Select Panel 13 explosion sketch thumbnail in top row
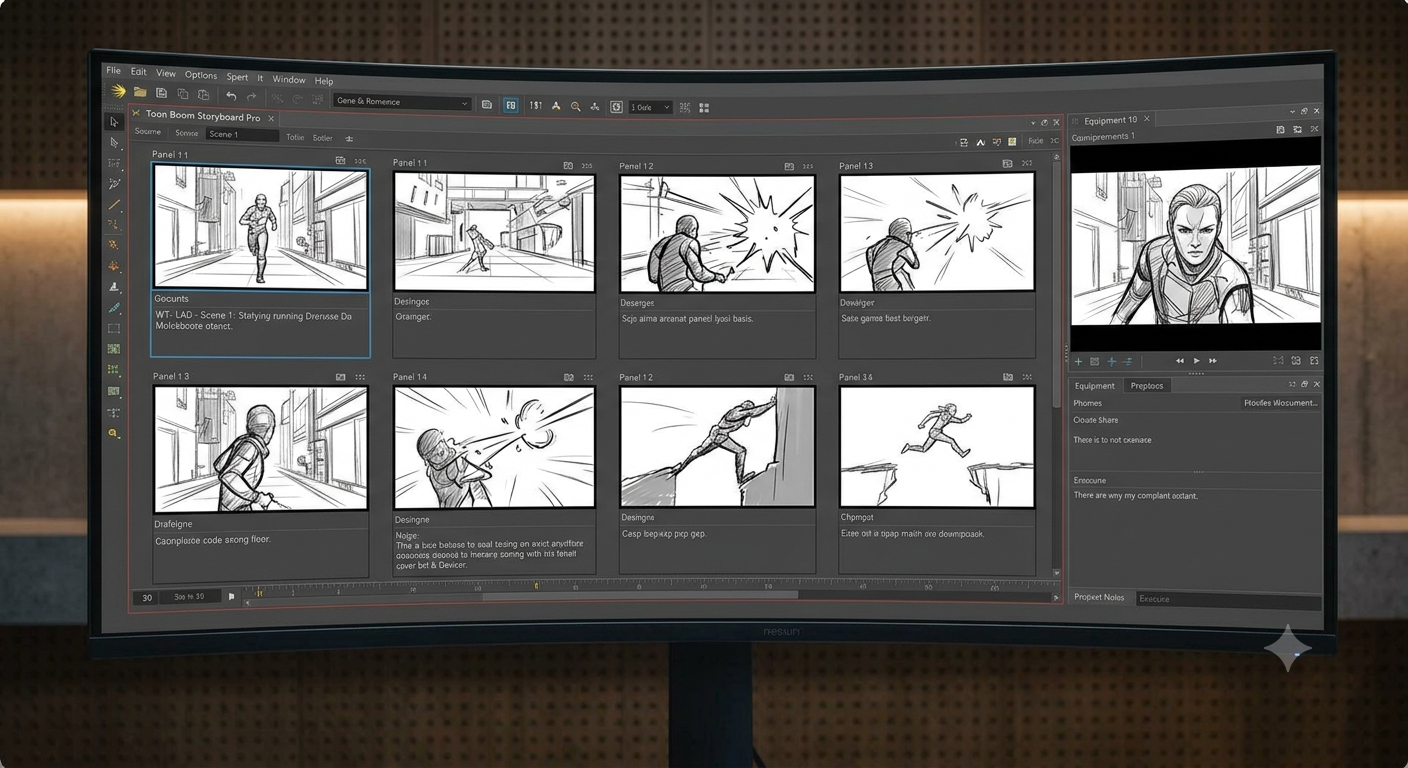 click(x=937, y=233)
